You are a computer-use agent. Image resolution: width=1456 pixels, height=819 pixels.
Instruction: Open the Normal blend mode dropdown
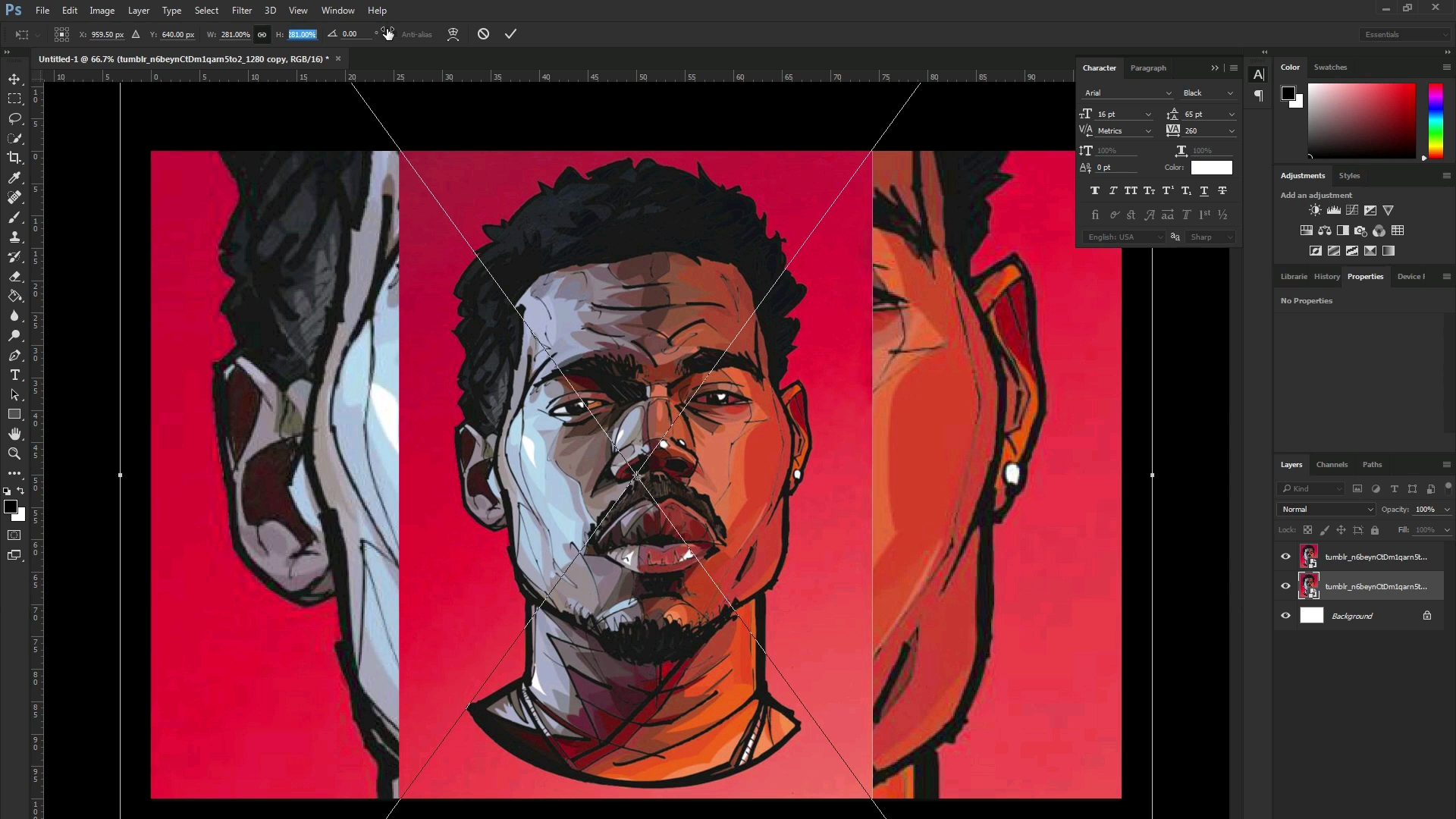click(x=1326, y=510)
